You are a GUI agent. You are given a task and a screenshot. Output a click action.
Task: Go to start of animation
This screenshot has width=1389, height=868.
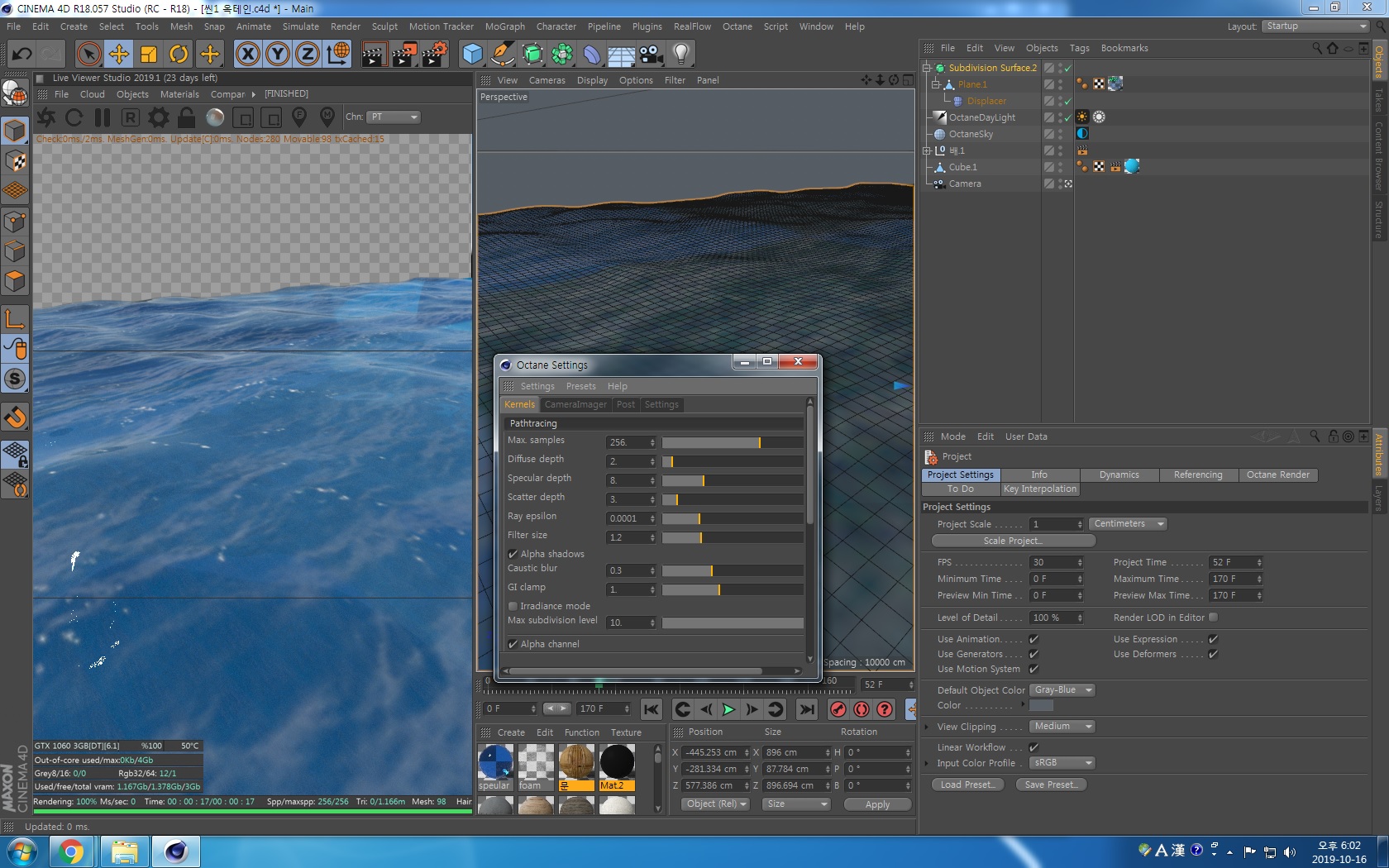click(652, 709)
